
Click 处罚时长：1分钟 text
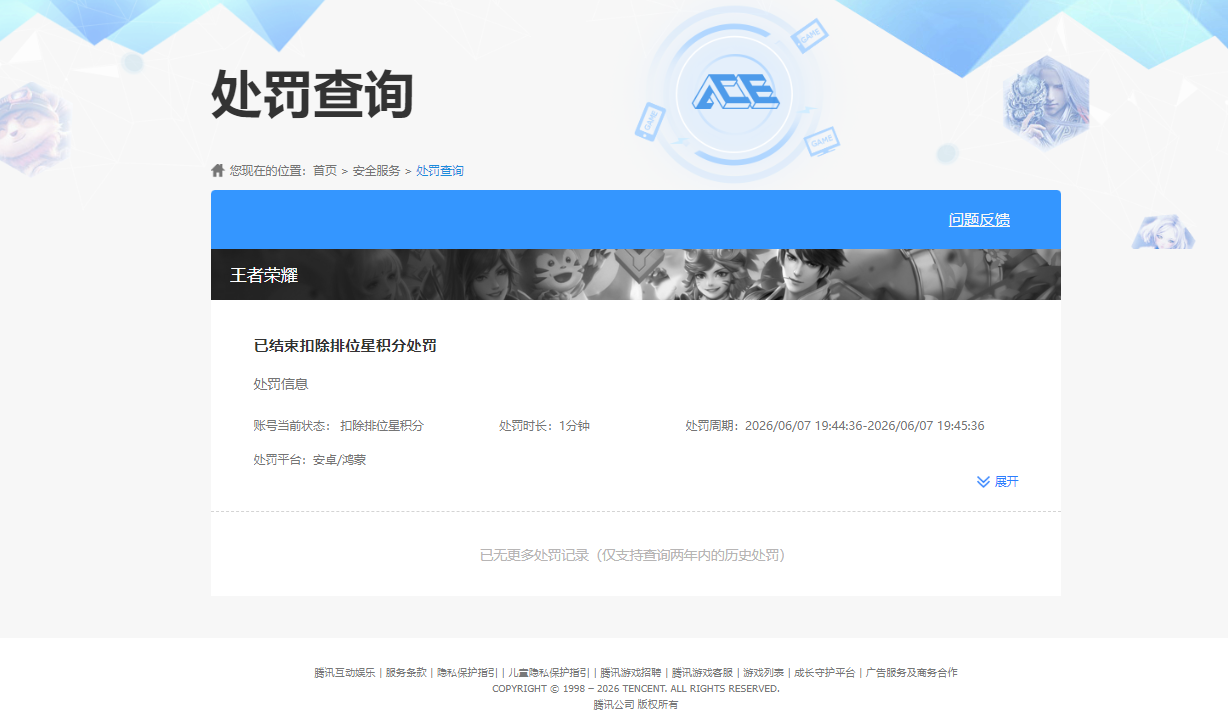click(x=544, y=426)
